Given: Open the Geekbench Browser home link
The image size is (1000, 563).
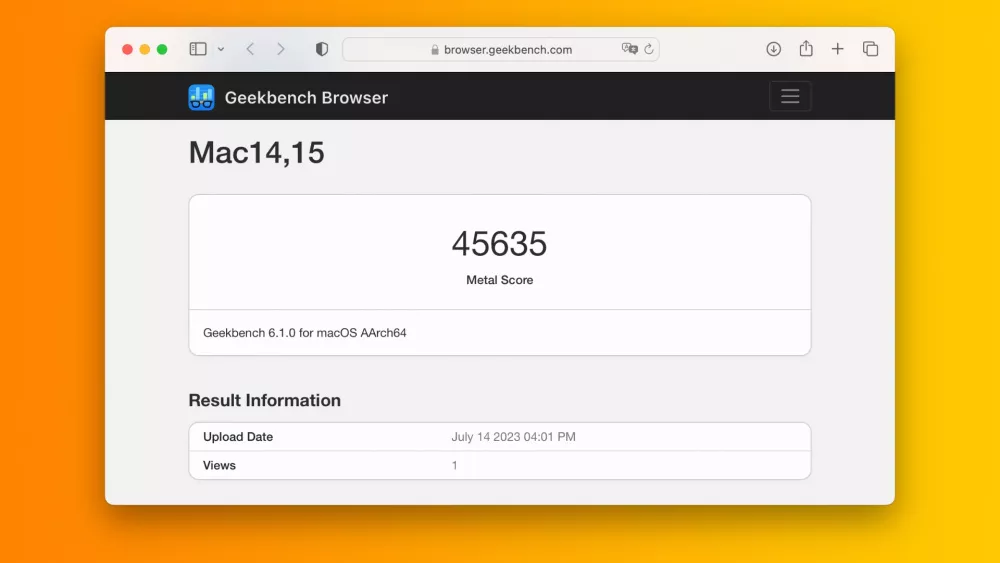Looking at the screenshot, I should pyautogui.click(x=306, y=98).
